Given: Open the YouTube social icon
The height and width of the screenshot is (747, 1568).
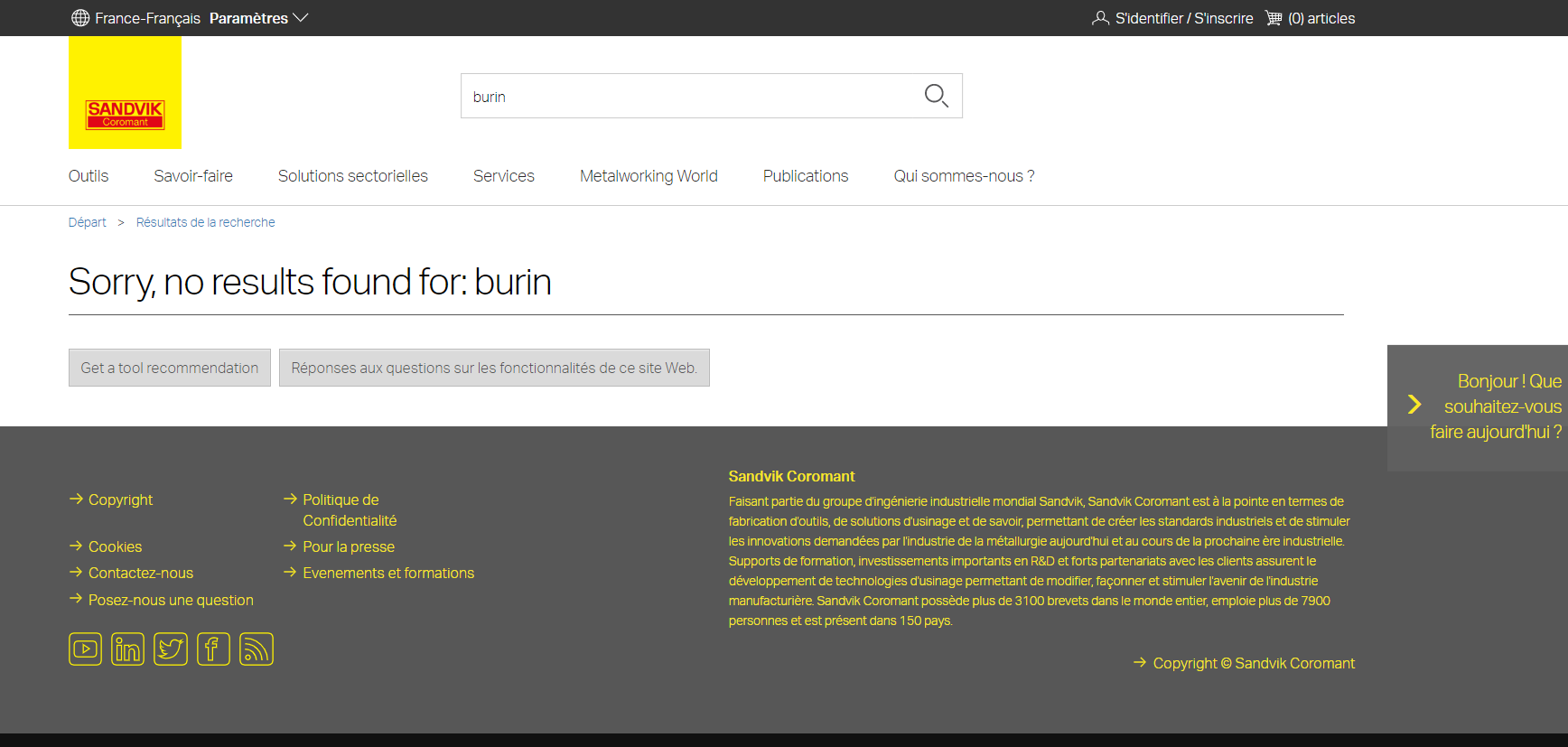Looking at the screenshot, I should 86,649.
